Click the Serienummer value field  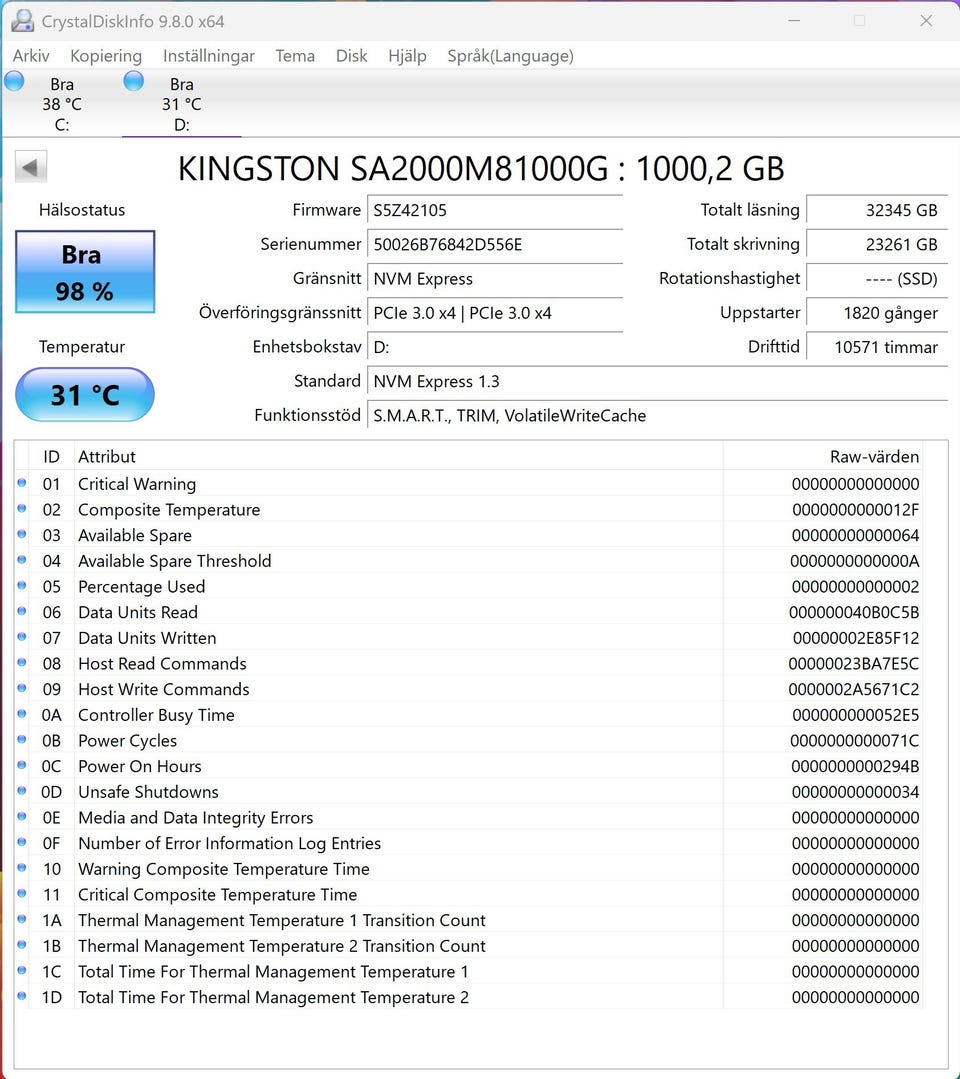(494, 245)
